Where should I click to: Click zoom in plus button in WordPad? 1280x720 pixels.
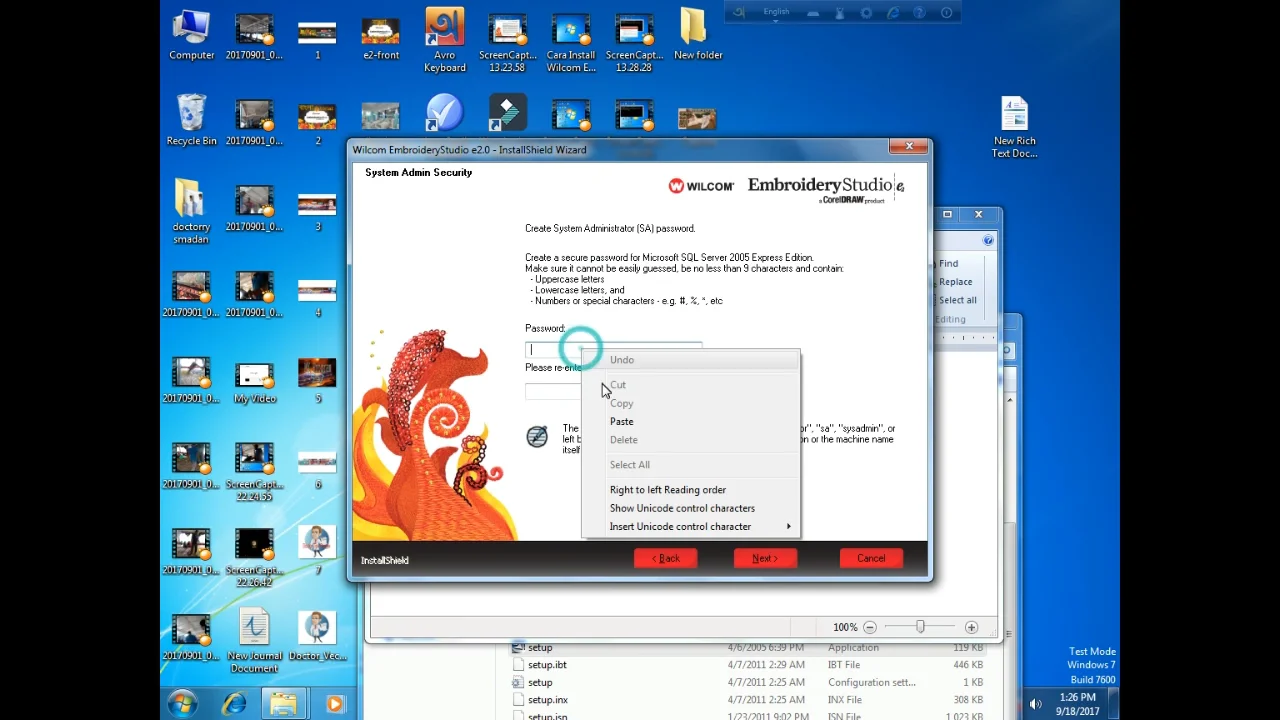point(971,627)
